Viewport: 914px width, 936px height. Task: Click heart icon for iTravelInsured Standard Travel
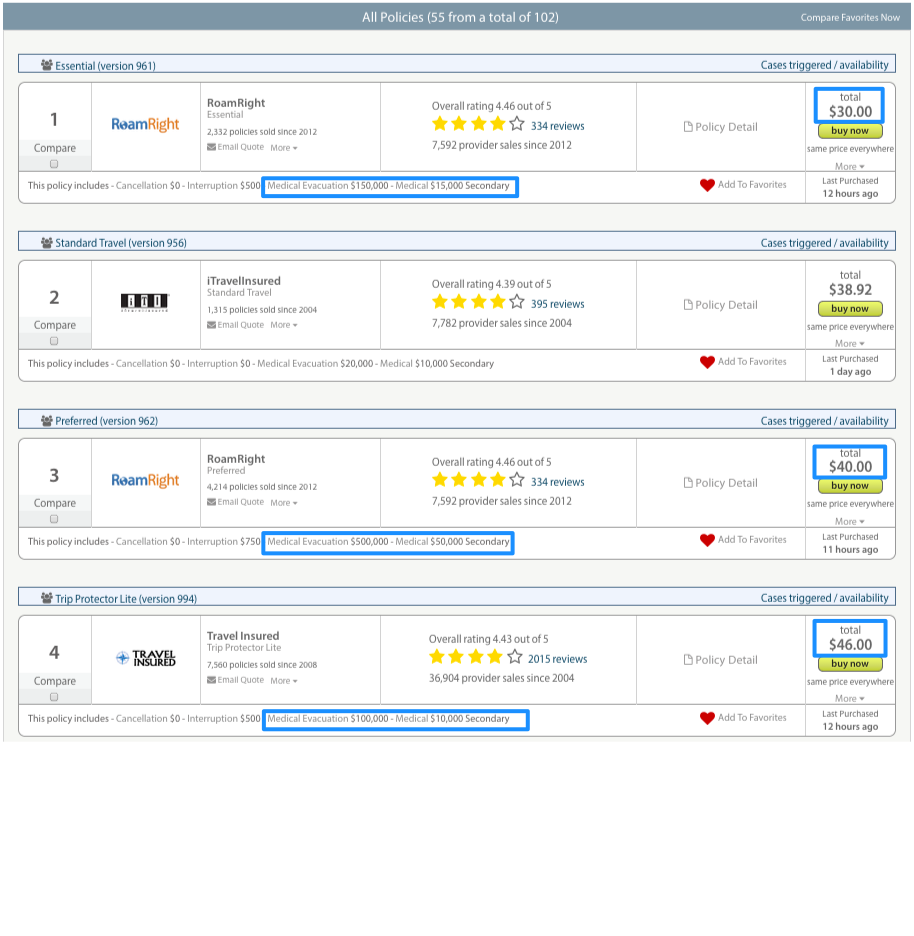click(707, 362)
